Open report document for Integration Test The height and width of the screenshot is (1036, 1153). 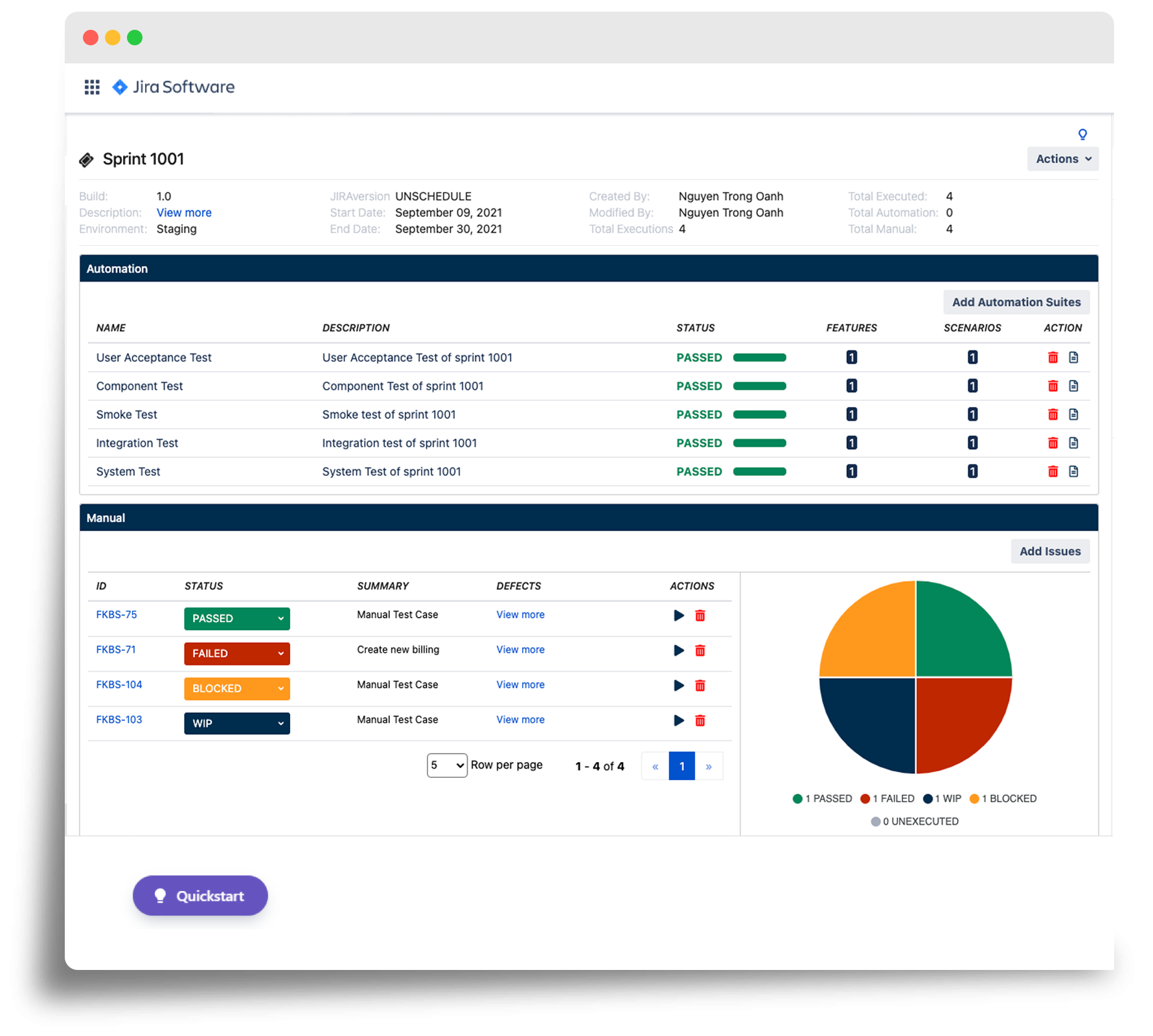coord(1073,443)
